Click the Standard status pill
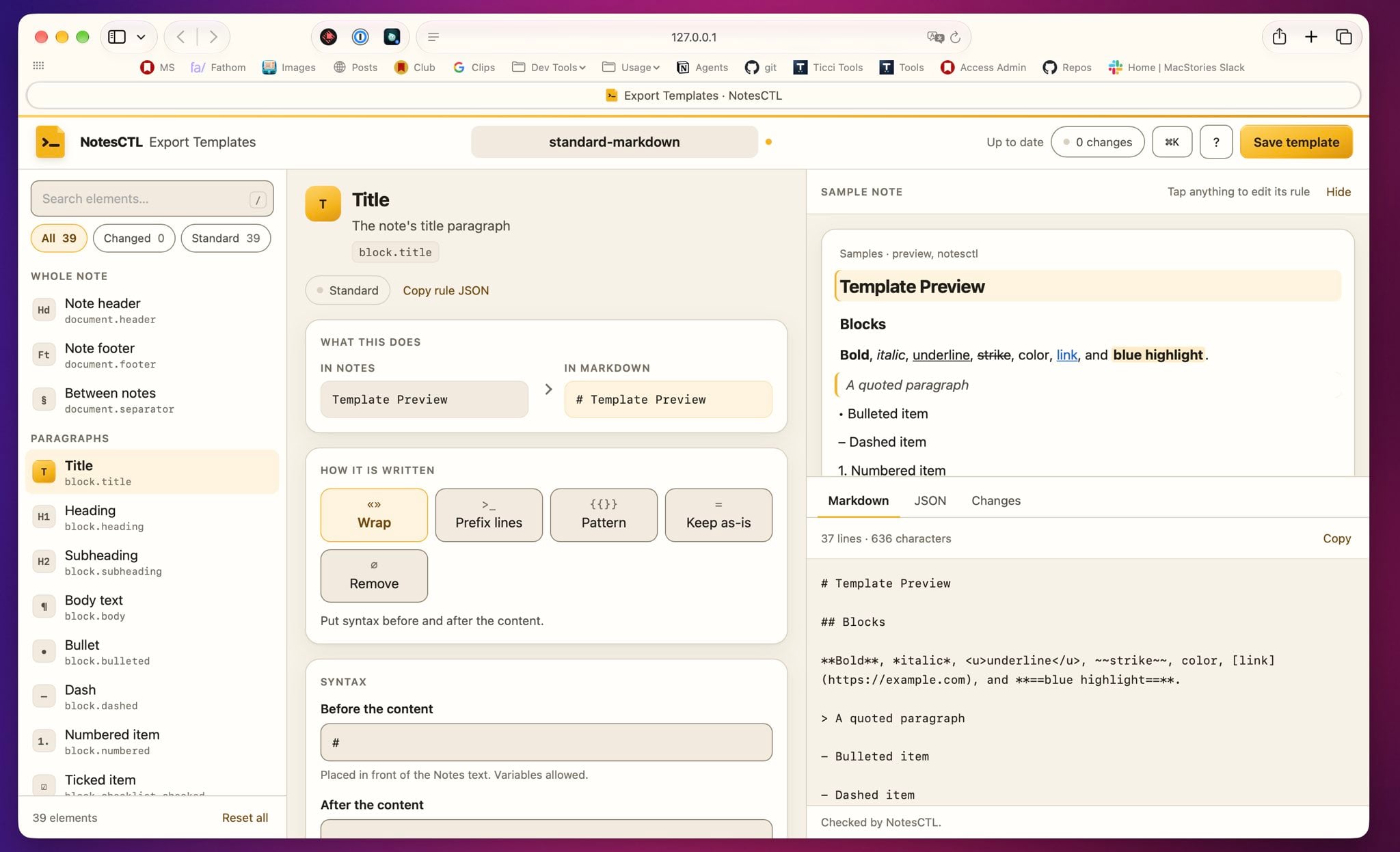 pyautogui.click(x=347, y=290)
